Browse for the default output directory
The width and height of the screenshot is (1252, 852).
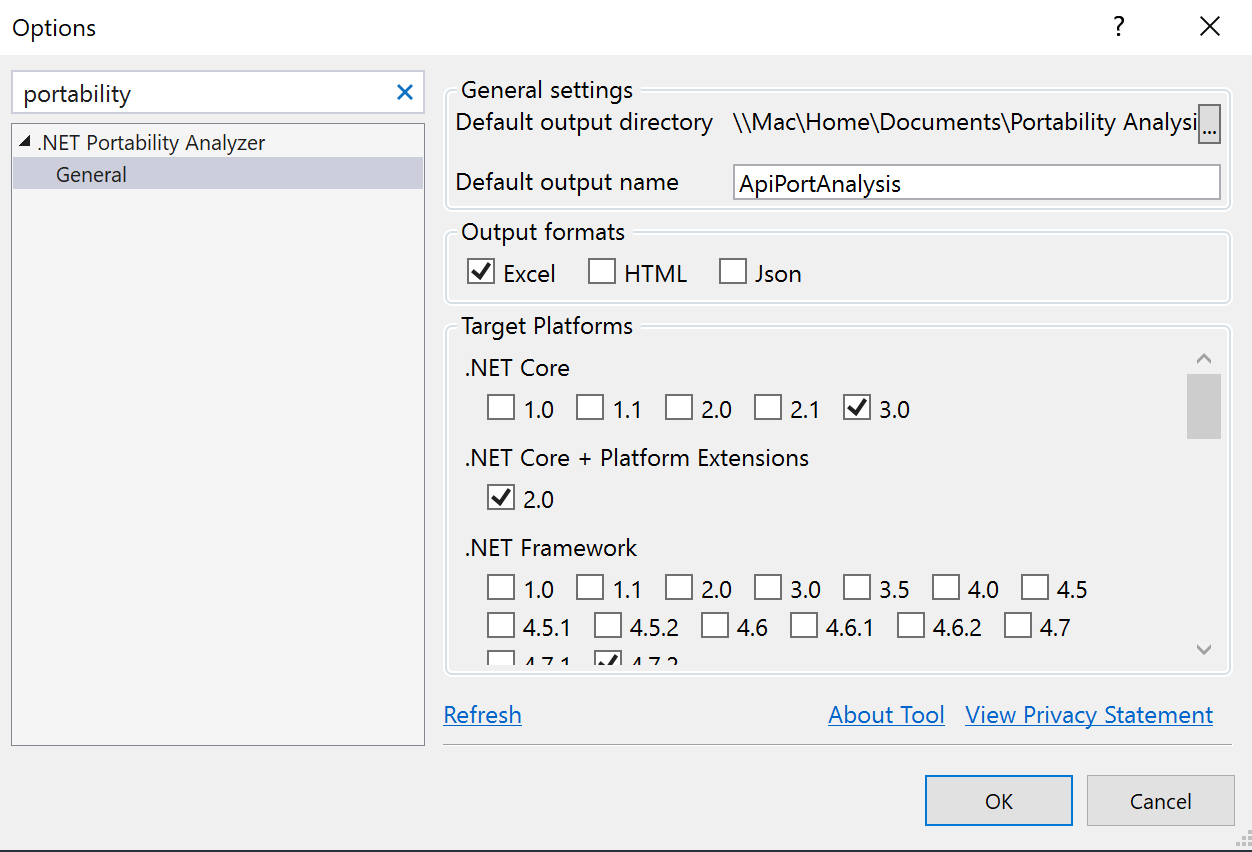point(1210,124)
